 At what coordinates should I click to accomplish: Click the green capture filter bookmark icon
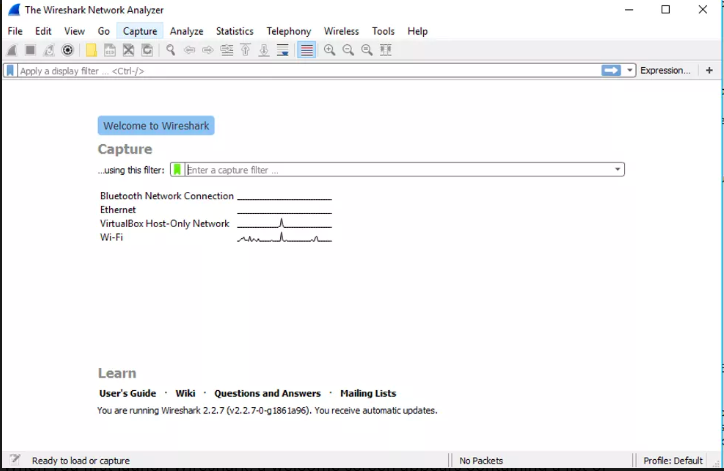pos(177,169)
